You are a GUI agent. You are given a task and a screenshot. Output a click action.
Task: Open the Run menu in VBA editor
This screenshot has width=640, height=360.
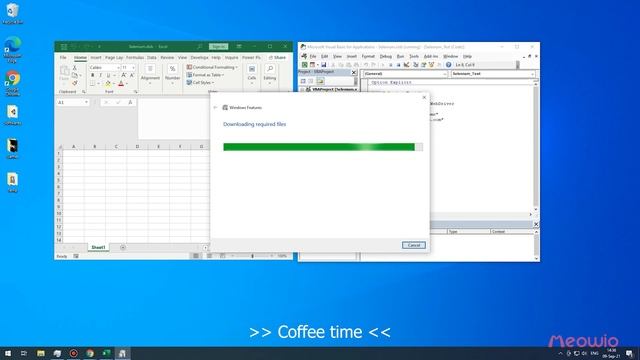400,56
